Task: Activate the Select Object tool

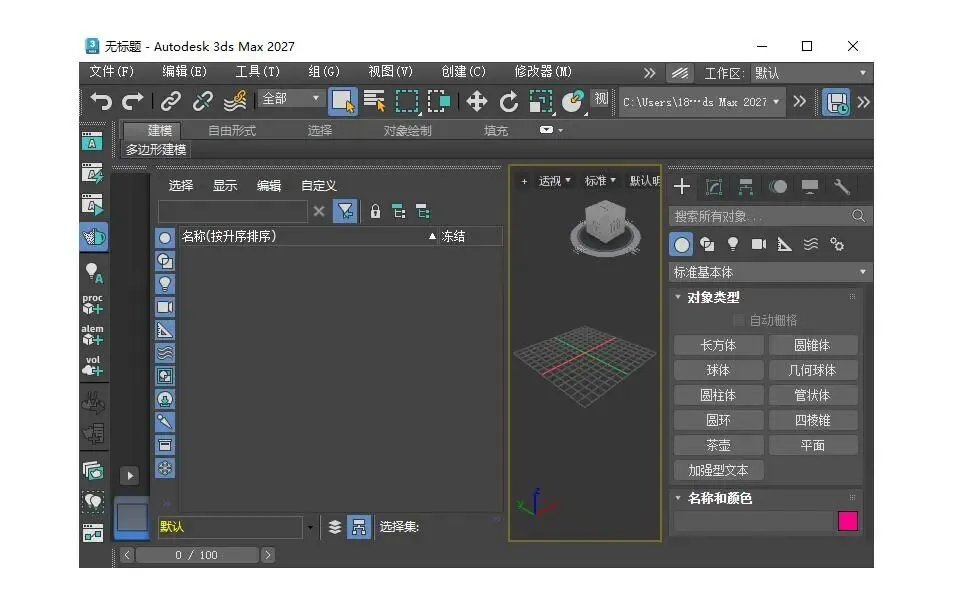Action: (x=343, y=101)
